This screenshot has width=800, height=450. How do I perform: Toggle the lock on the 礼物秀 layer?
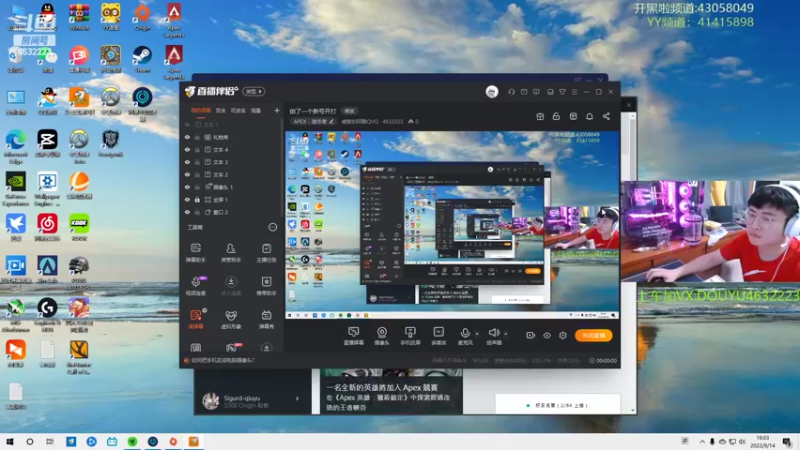[197, 137]
